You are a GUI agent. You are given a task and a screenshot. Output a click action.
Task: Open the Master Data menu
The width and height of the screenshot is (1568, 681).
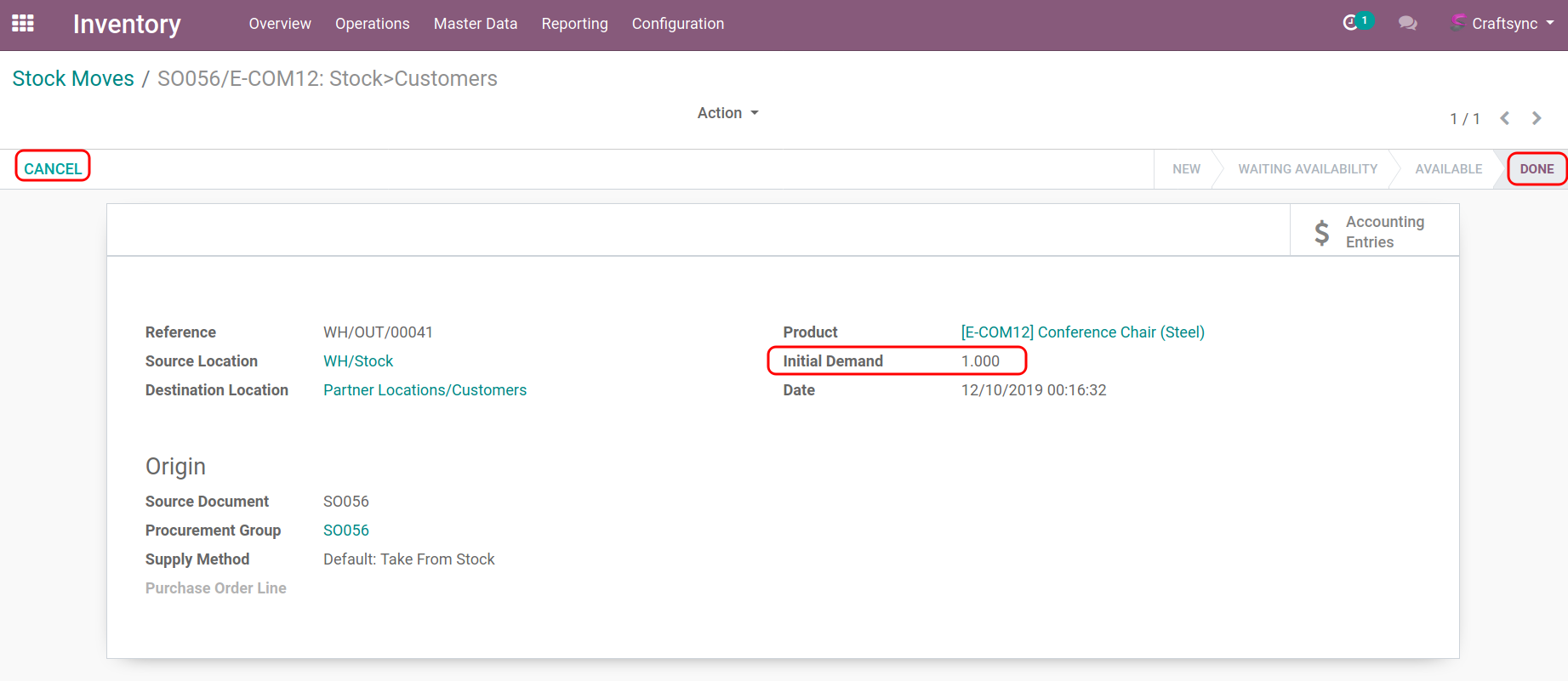[475, 24]
